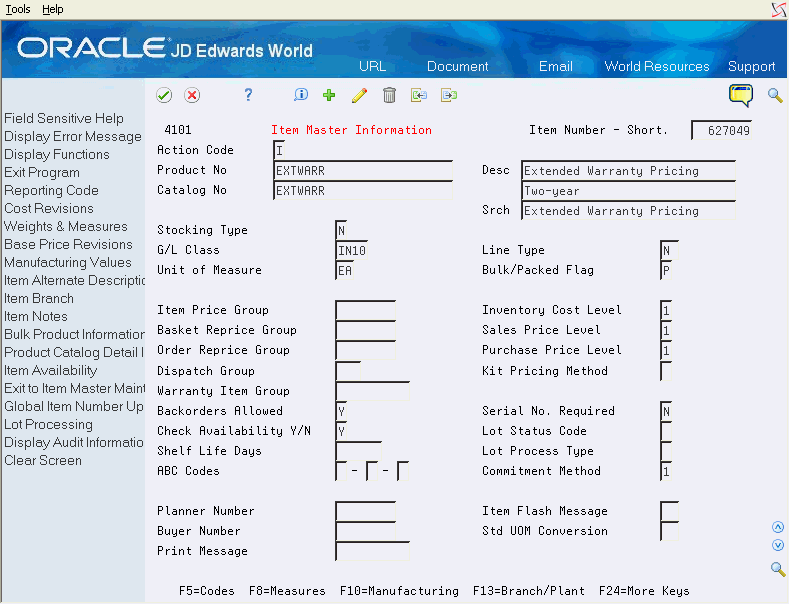Select Clear Screen option
The height and width of the screenshot is (604, 789).
pos(43,461)
